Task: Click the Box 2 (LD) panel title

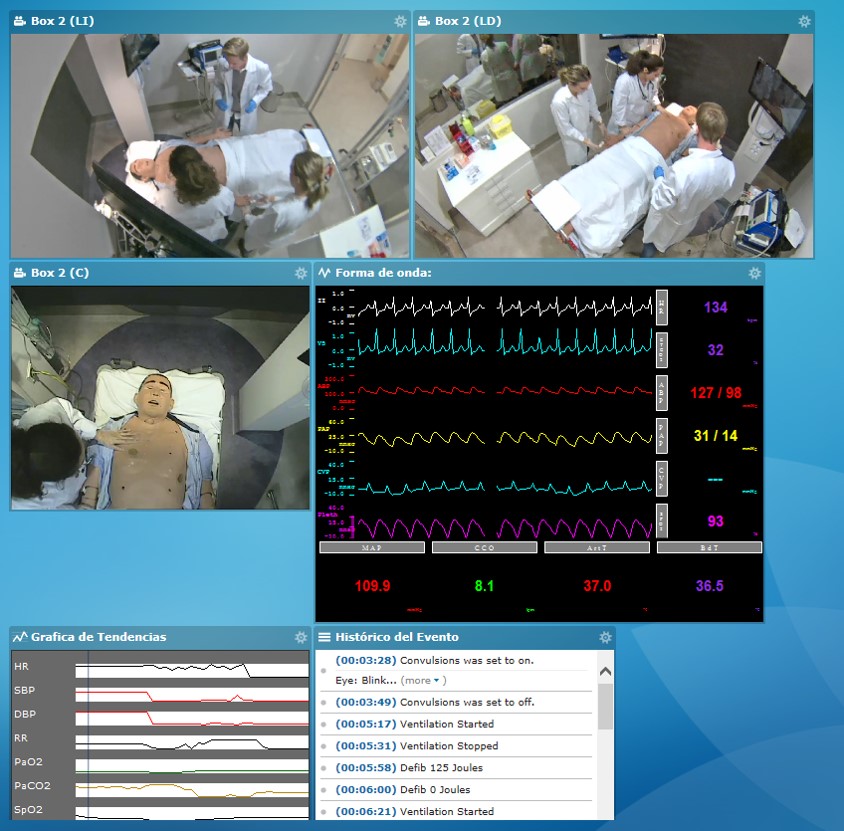Action: tap(468, 21)
